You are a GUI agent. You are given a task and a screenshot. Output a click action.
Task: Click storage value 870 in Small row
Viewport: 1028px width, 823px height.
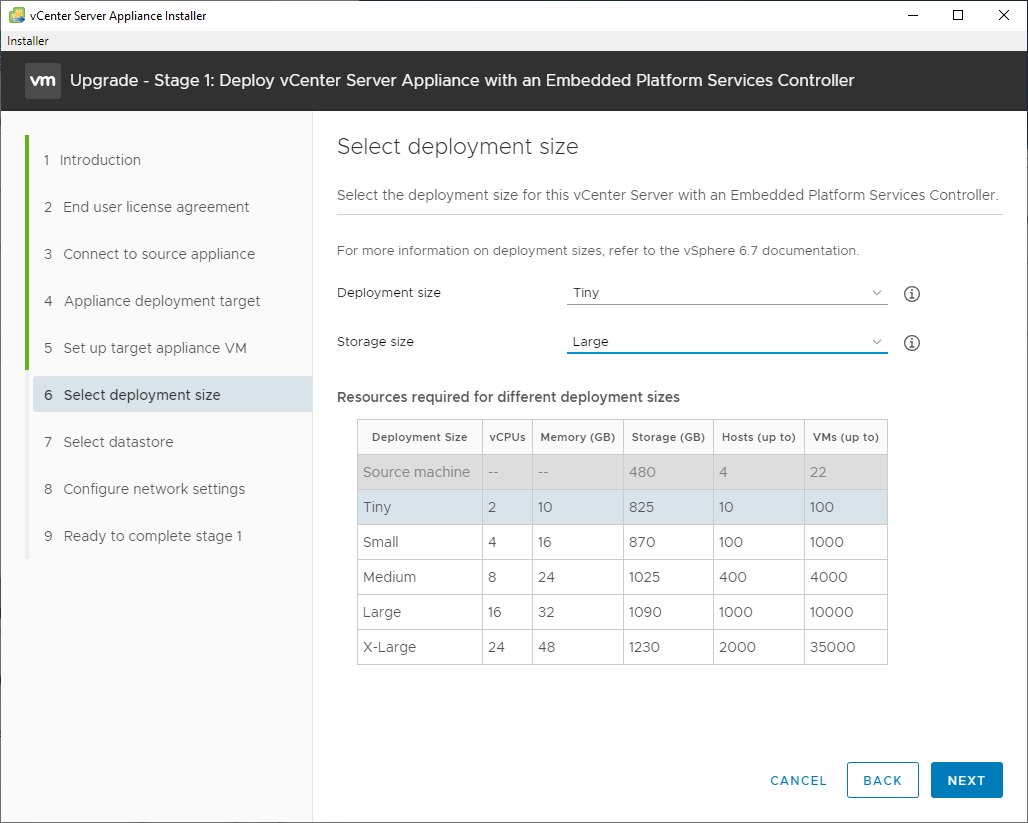(642, 542)
